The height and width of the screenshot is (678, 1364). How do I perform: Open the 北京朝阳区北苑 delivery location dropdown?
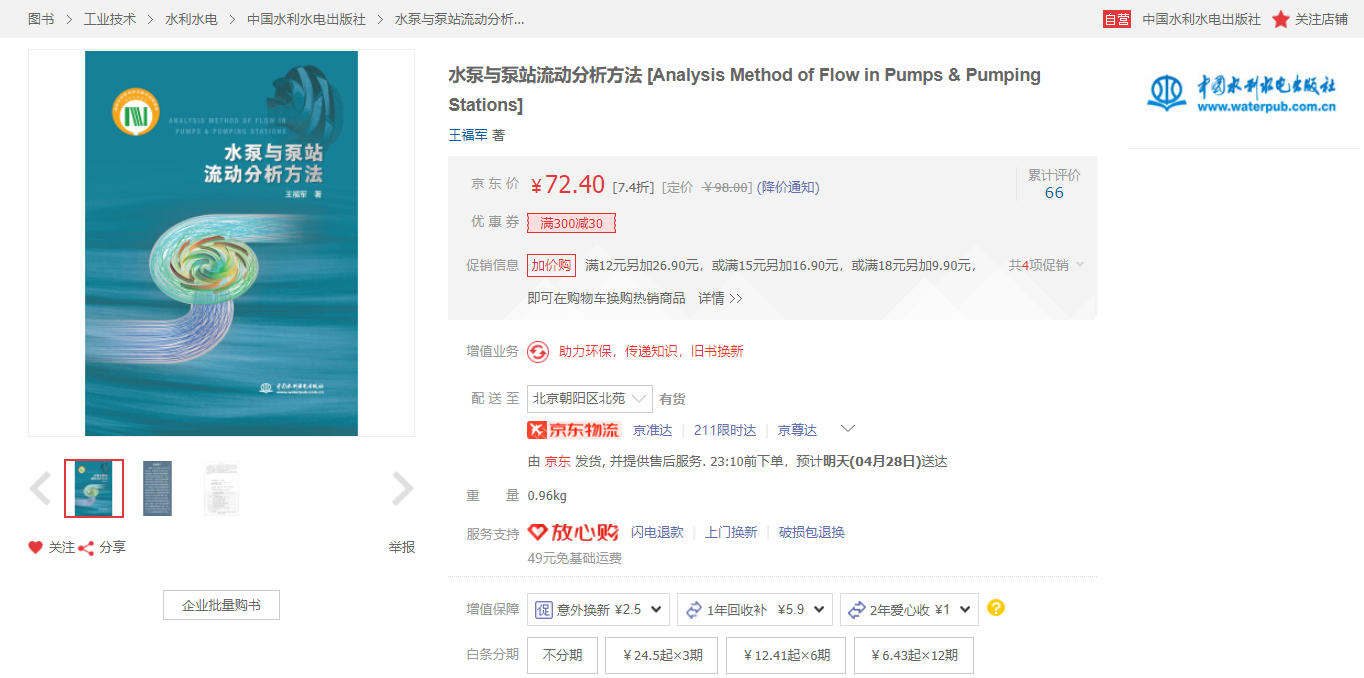589,398
